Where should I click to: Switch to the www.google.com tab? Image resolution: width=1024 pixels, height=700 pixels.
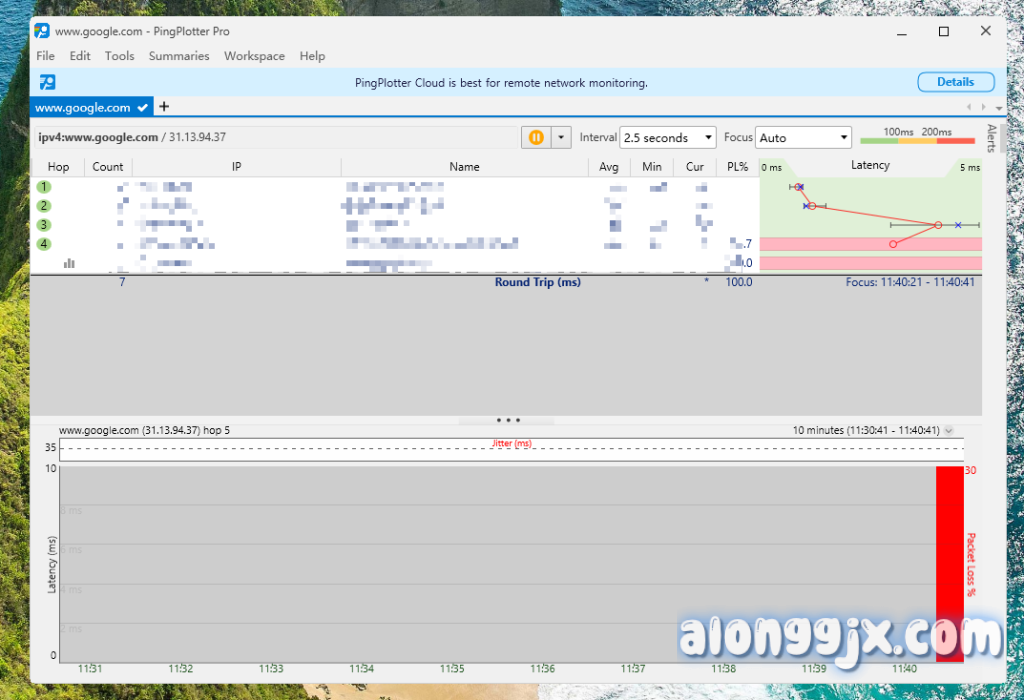pos(83,107)
